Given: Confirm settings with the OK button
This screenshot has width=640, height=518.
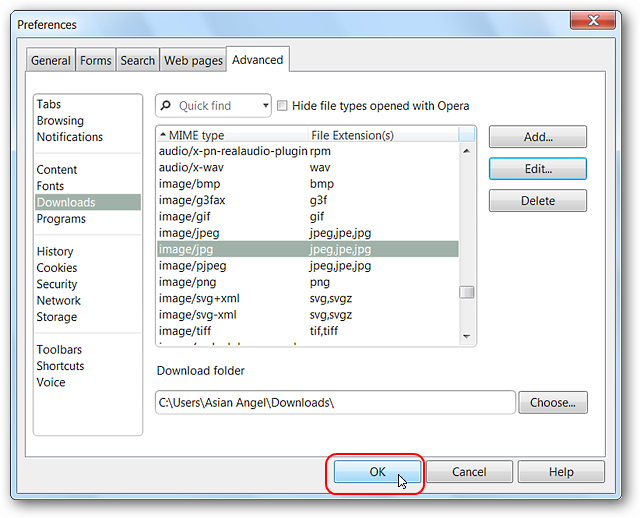Looking at the screenshot, I should [377, 472].
